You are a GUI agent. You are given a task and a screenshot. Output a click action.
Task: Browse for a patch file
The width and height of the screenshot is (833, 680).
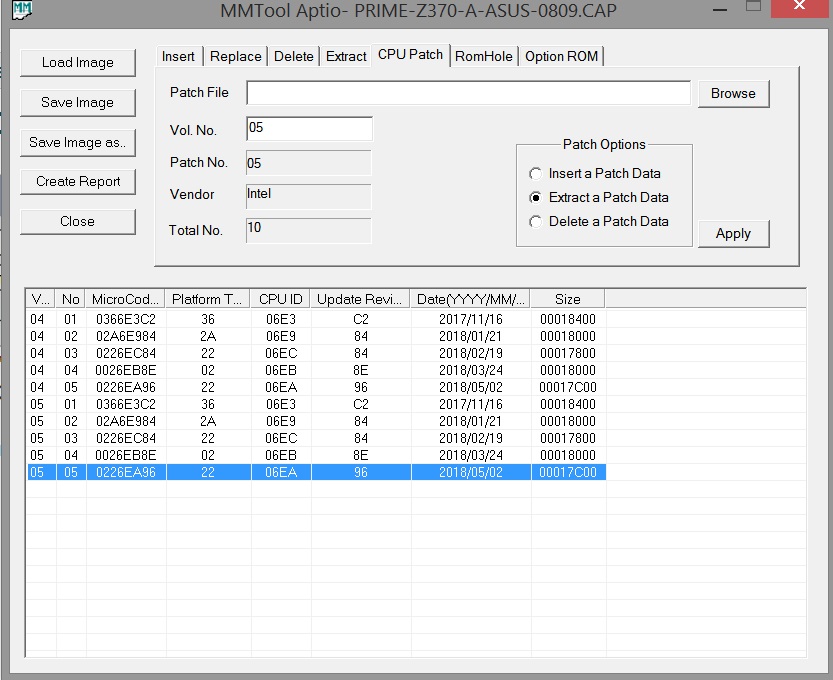point(733,94)
